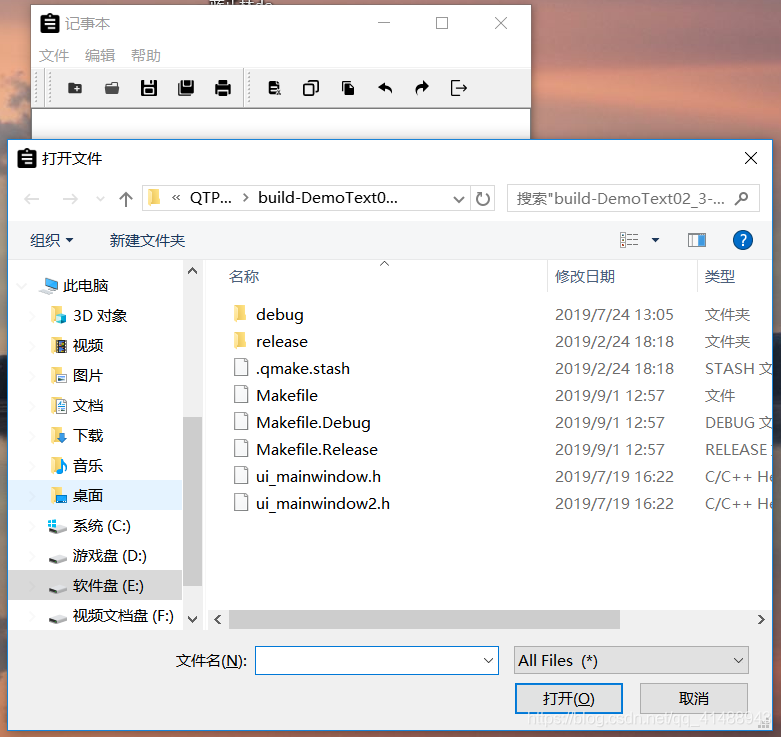Select 游戏盘 (D:) drive
Screen dimensions: 781x737
click(109, 556)
